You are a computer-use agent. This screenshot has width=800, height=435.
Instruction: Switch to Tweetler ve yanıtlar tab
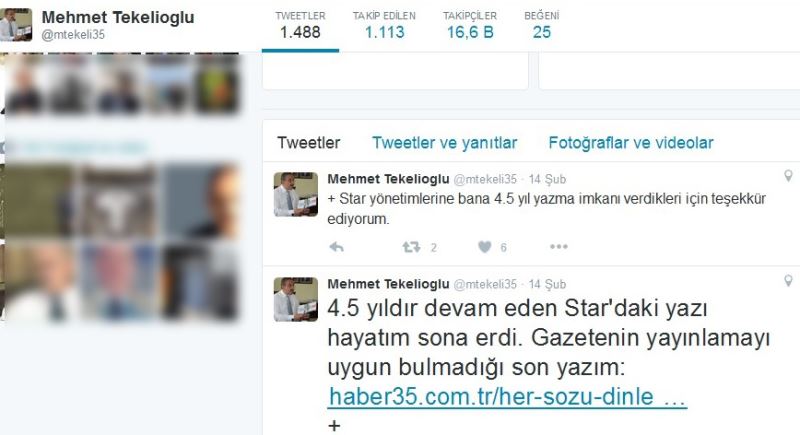click(444, 143)
